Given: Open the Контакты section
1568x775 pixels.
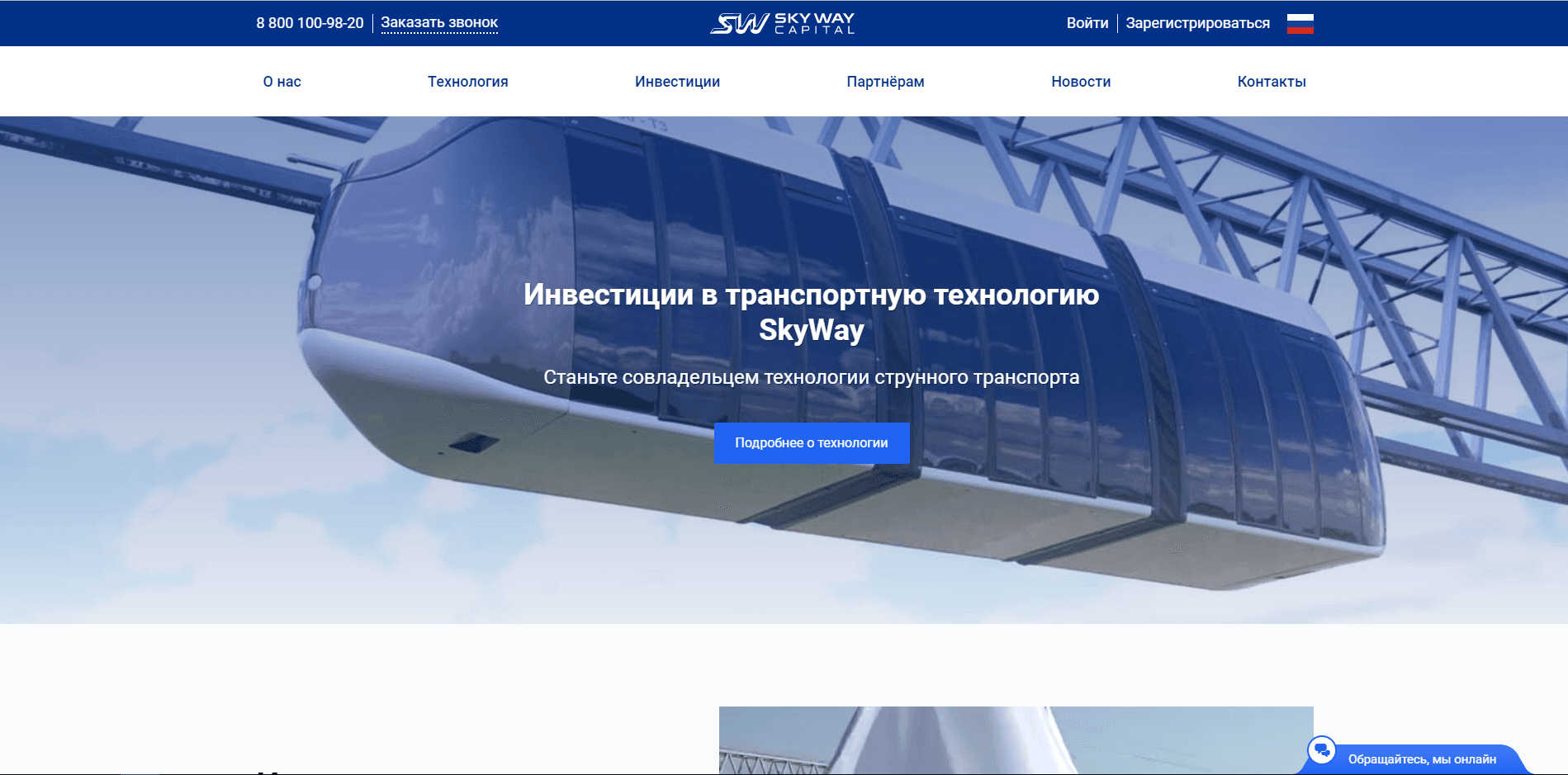Looking at the screenshot, I should pyautogui.click(x=1271, y=81).
